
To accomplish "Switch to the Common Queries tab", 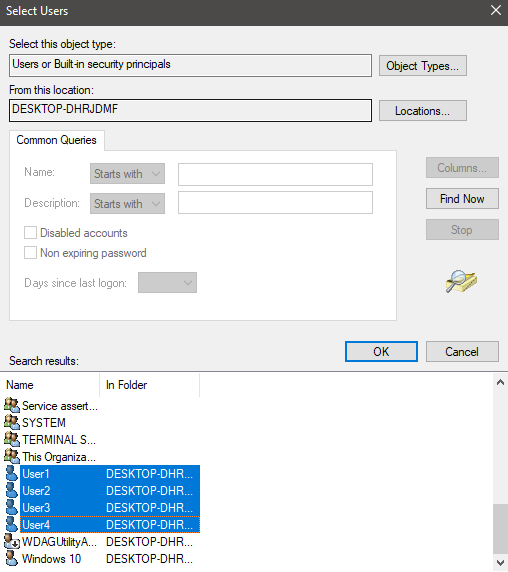I will pyautogui.click(x=57, y=140).
